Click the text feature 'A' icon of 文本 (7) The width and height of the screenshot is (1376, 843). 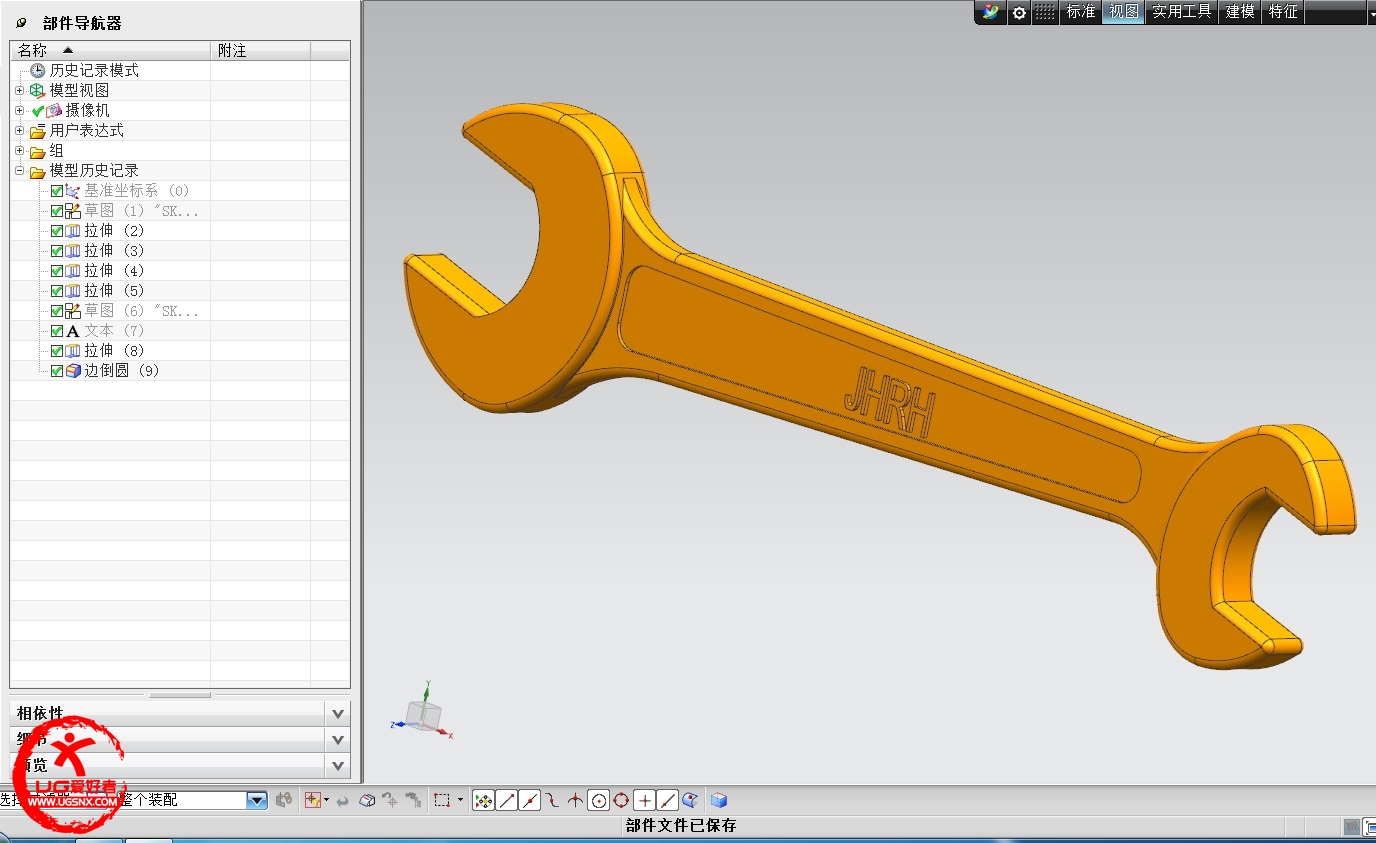tap(73, 331)
